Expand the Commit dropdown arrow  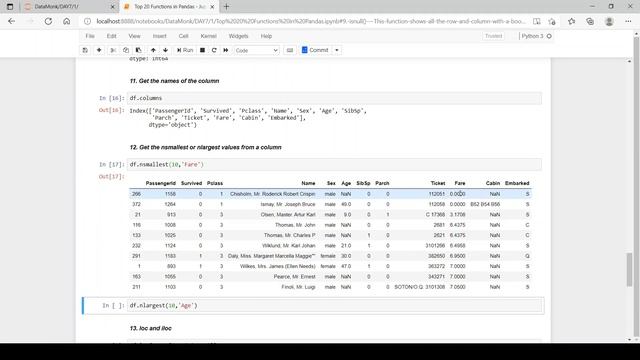337,50
